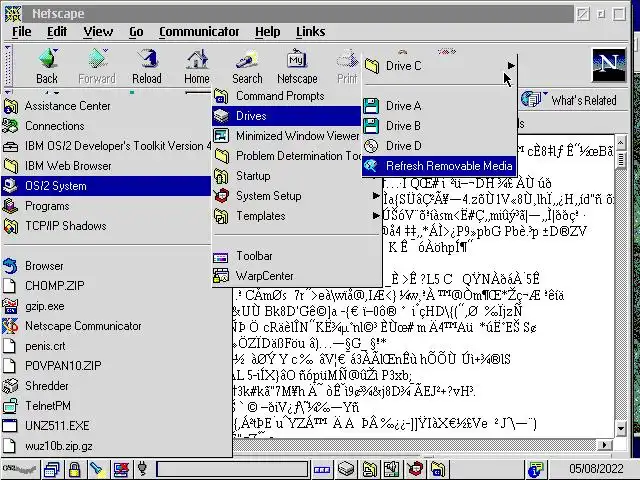Open wuz10b.zip.gz file

pyautogui.click(x=116, y=446)
